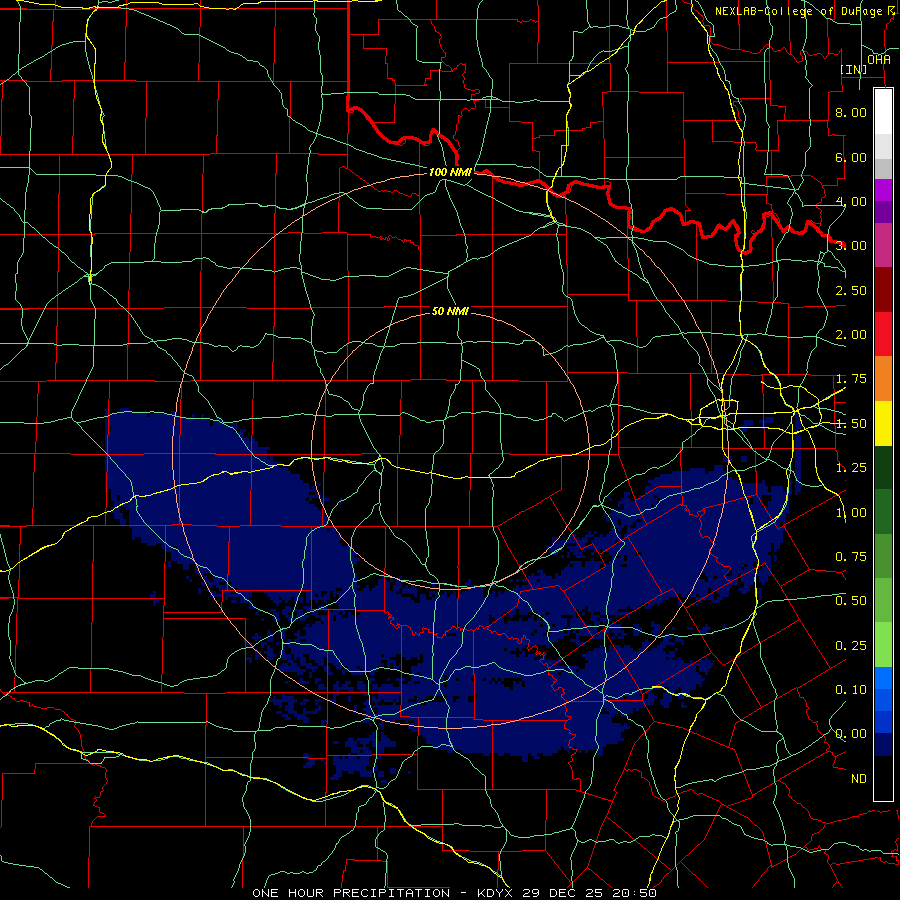
Task: Select the darkest green legend swatch
Action: 883,467
